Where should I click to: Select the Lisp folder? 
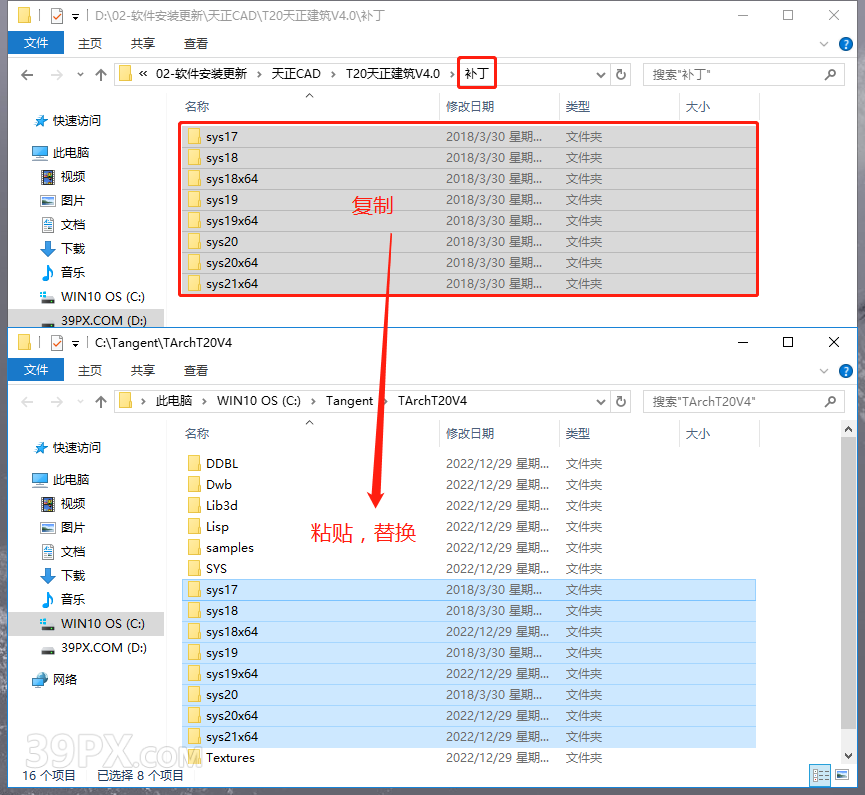pyautogui.click(x=469, y=527)
